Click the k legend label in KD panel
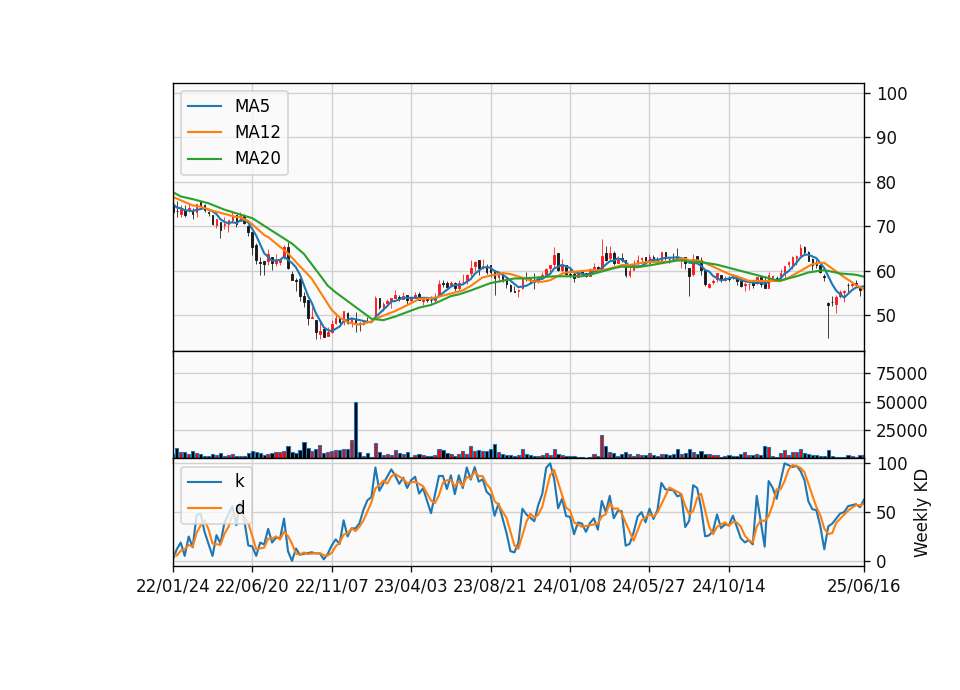This screenshot has height=690, width=960. (x=239, y=481)
